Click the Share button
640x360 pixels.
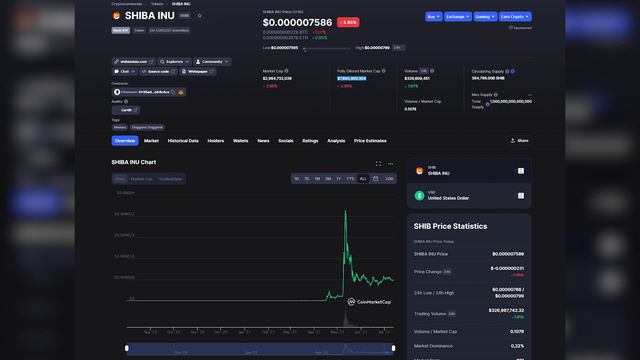point(519,141)
